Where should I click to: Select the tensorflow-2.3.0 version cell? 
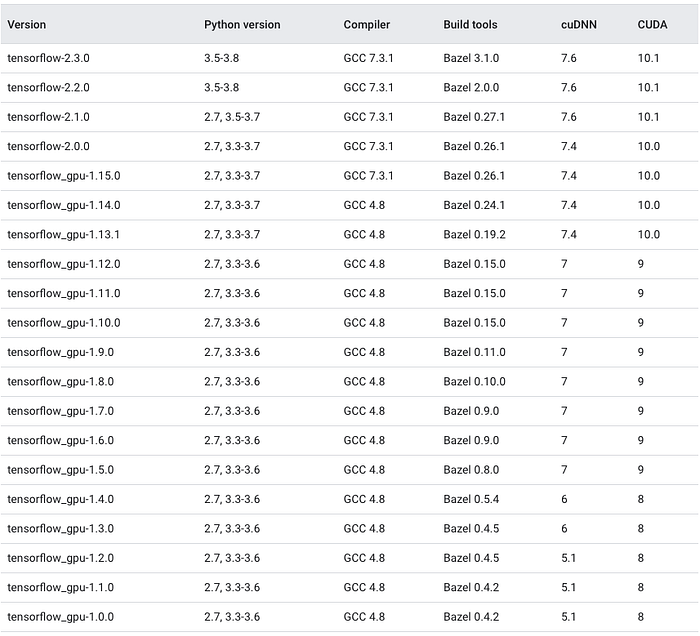(48, 58)
